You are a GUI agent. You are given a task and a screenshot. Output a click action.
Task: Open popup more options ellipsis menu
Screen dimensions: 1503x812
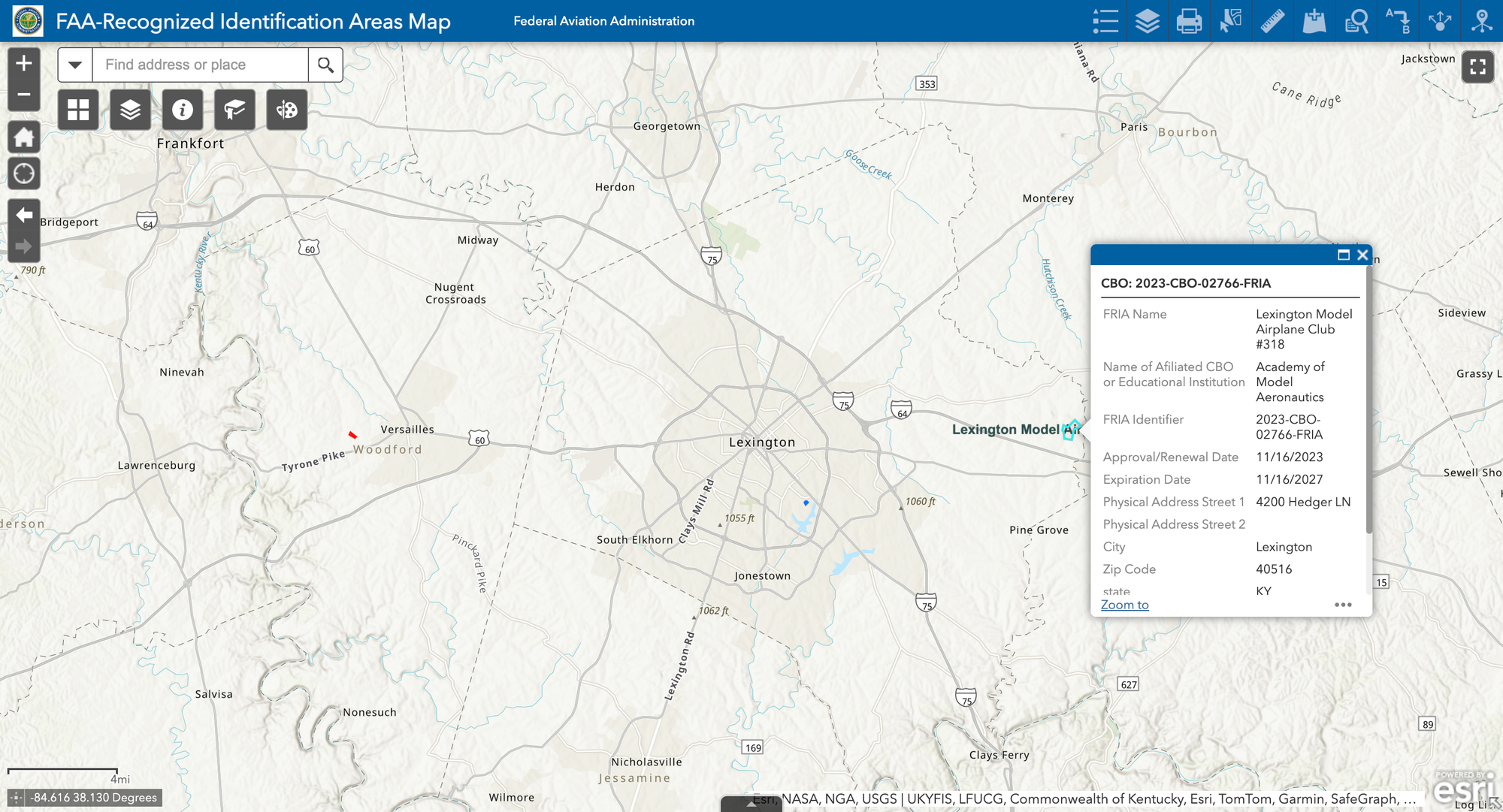click(x=1343, y=605)
